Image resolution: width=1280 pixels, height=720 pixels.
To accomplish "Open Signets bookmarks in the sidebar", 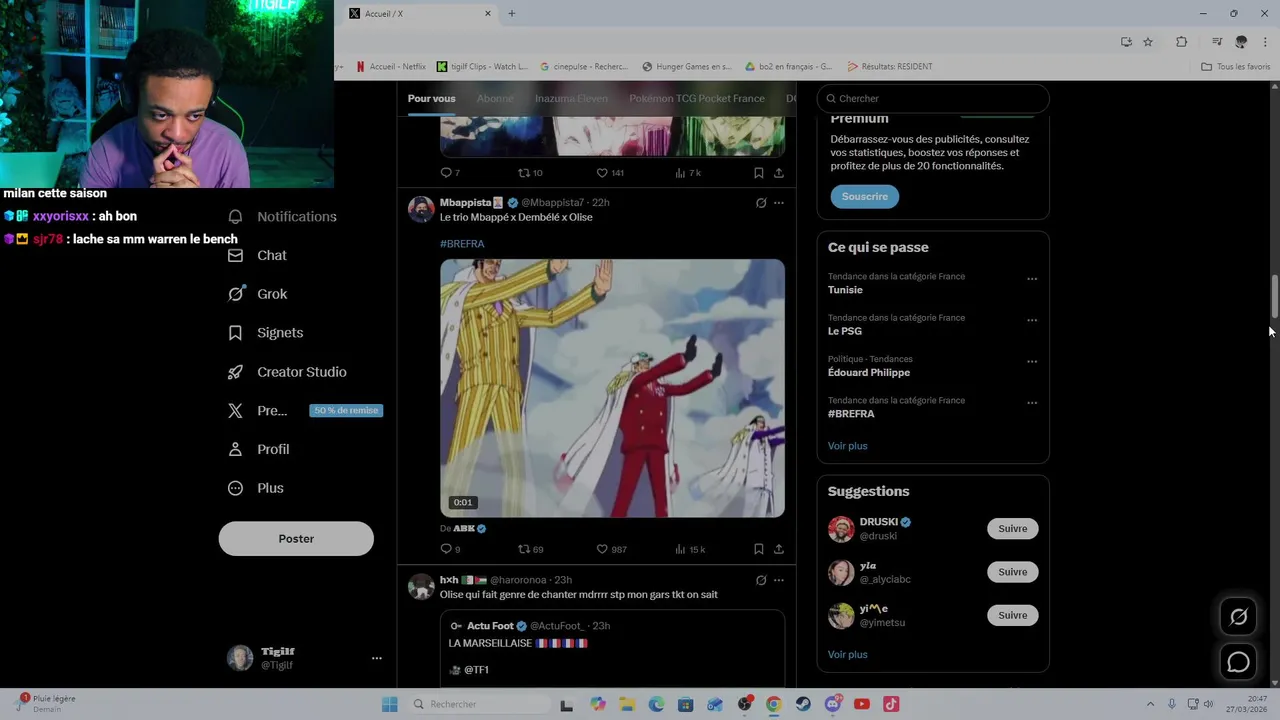I will [x=266, y=333].
